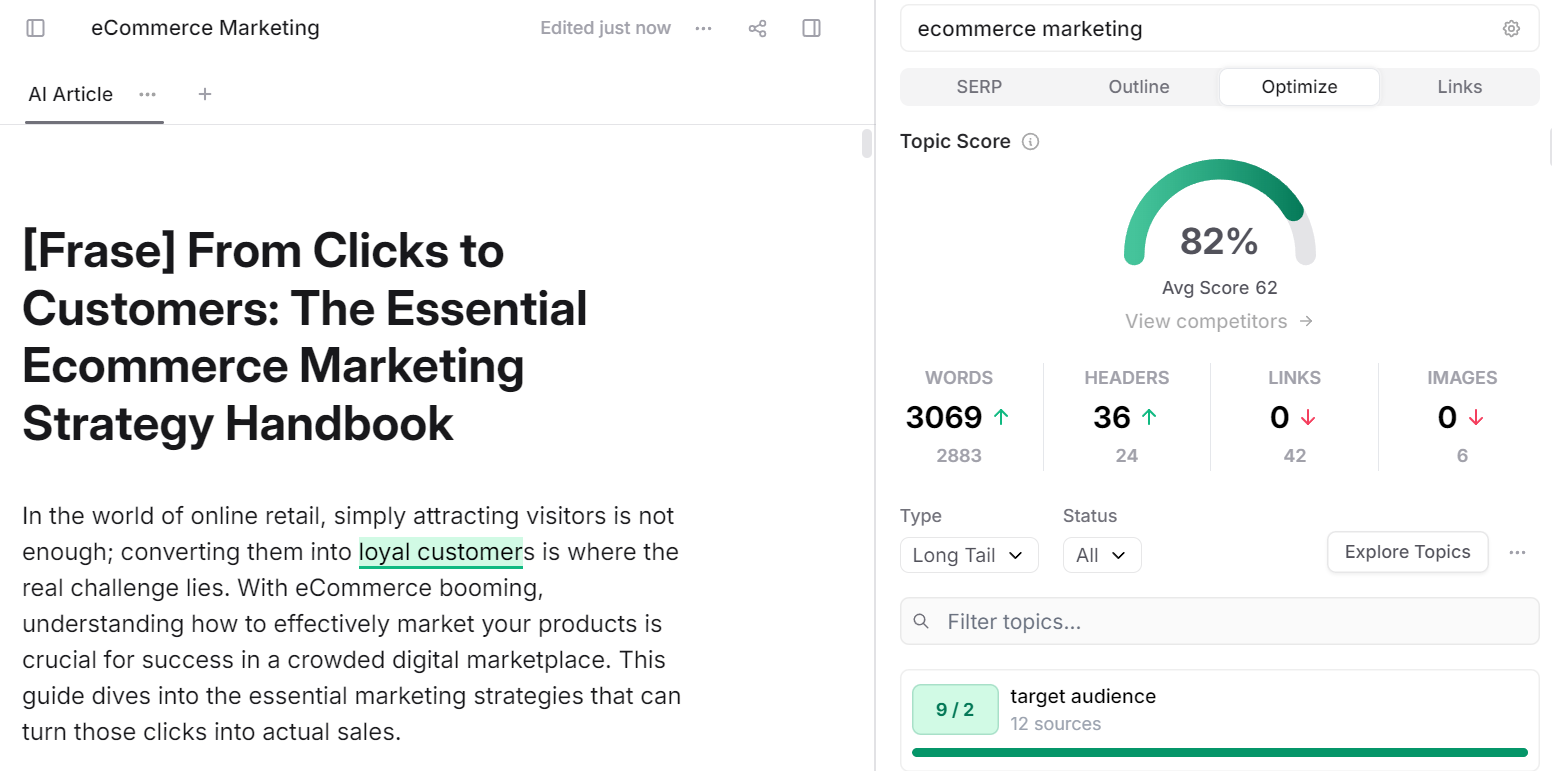Click the 9 / 2 count badge

[x=955, y=709]
